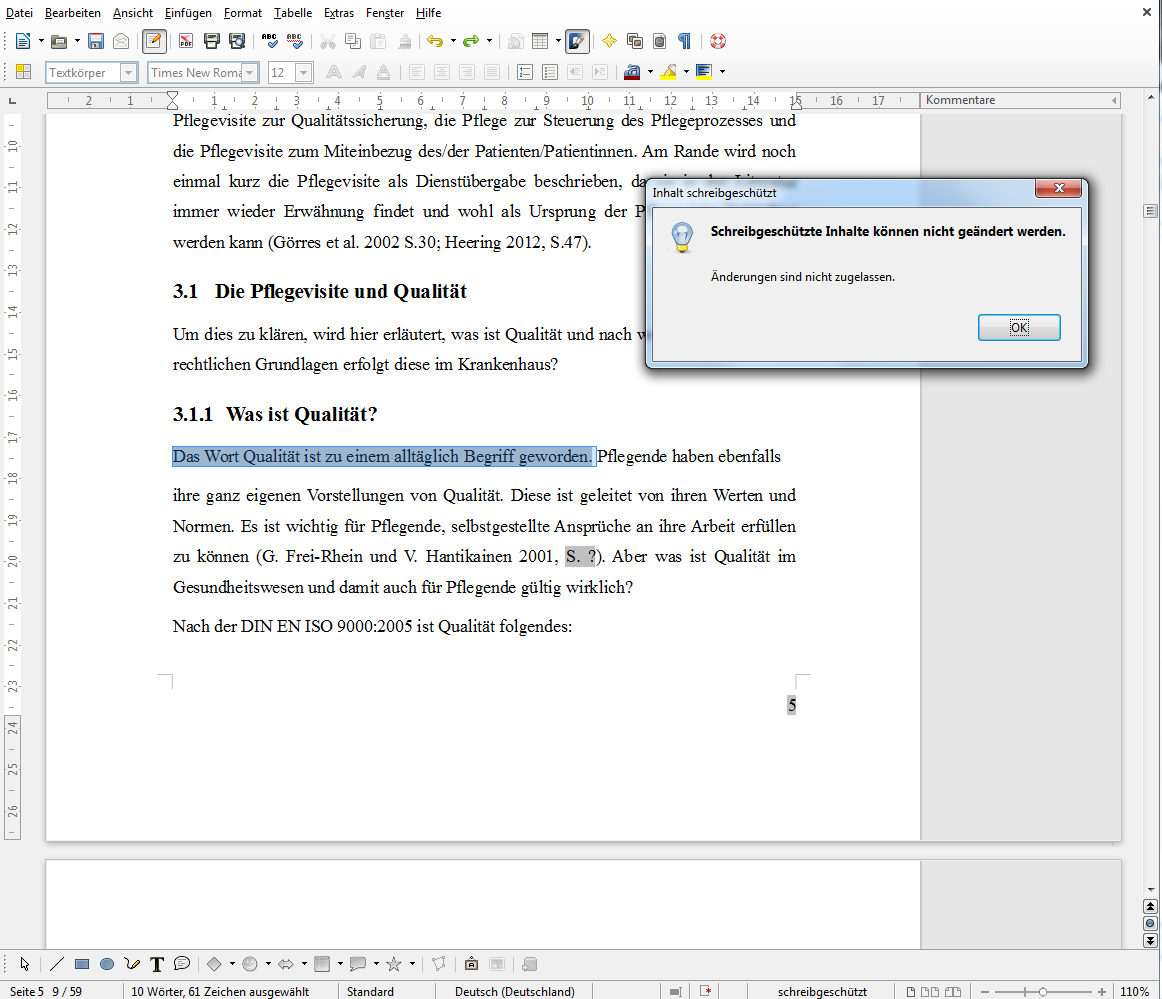The image size is (1162, 999).
Task: Select the Text box T tool
Action: click(x=156, y=964)
